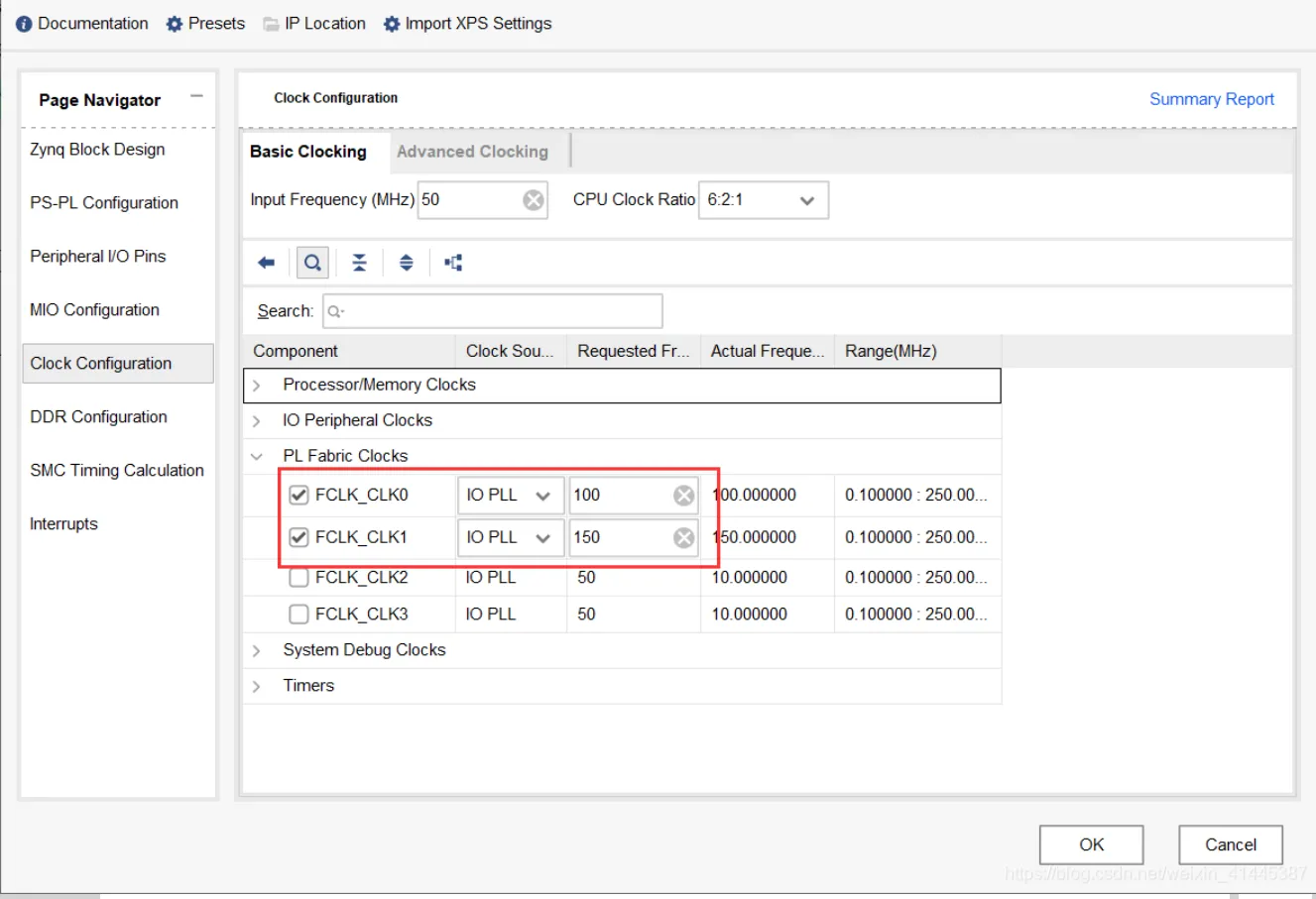Expand IO Peripheral Clocks group
The image size is (1316, 899).
pos(257,421)
